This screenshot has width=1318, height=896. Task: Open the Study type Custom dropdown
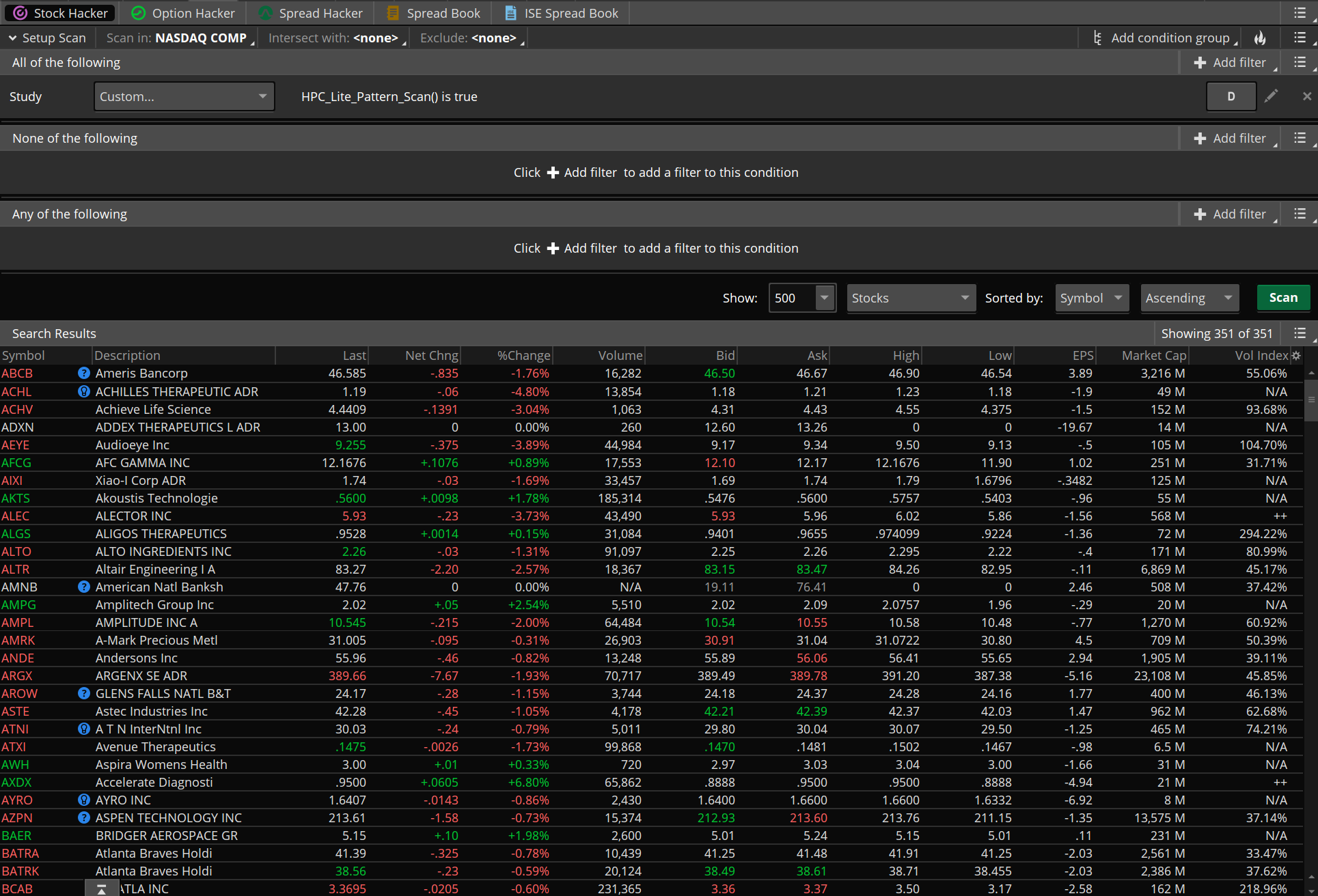184,96
